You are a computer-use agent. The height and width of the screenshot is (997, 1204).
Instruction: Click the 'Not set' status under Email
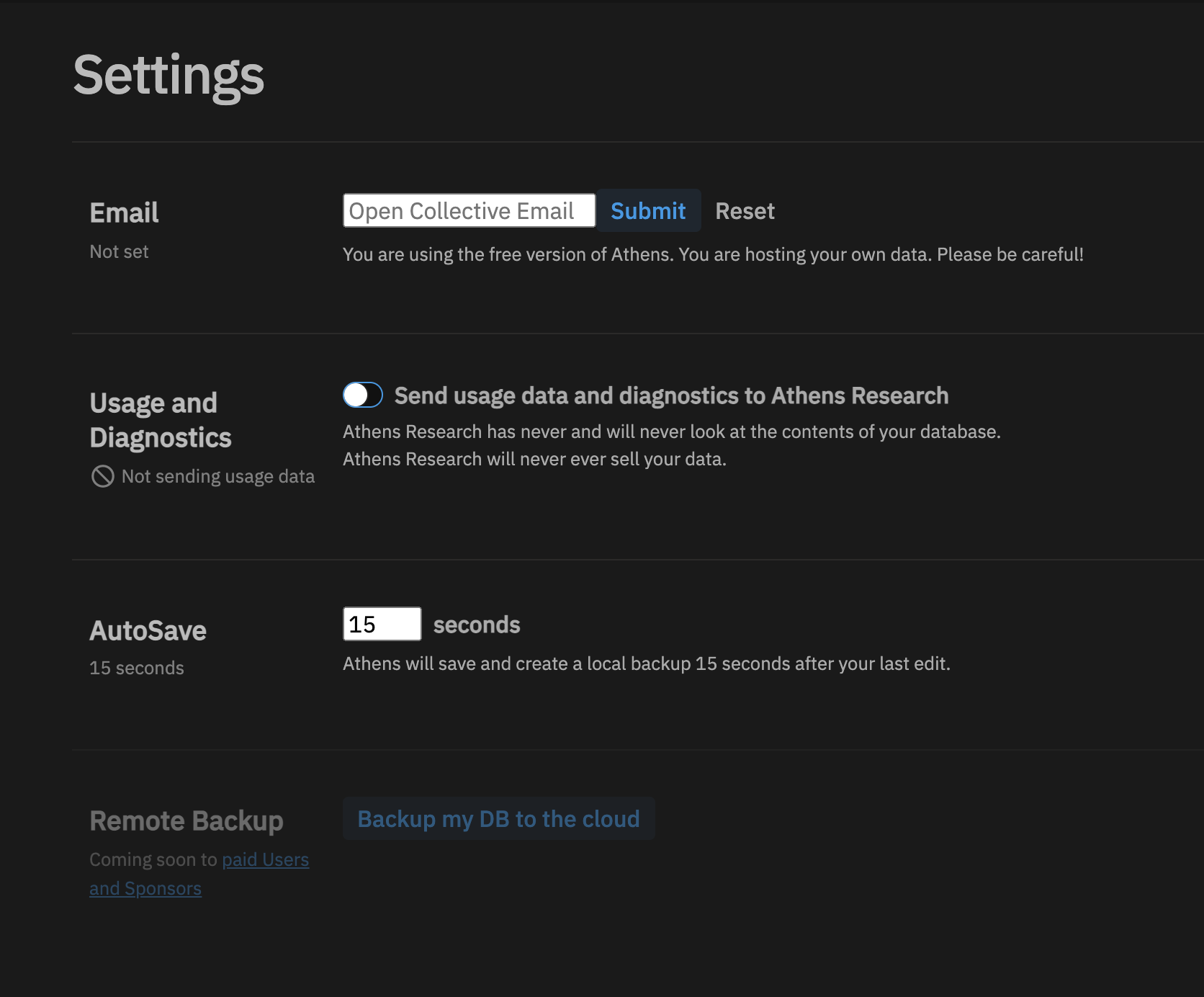click(119, 251)
